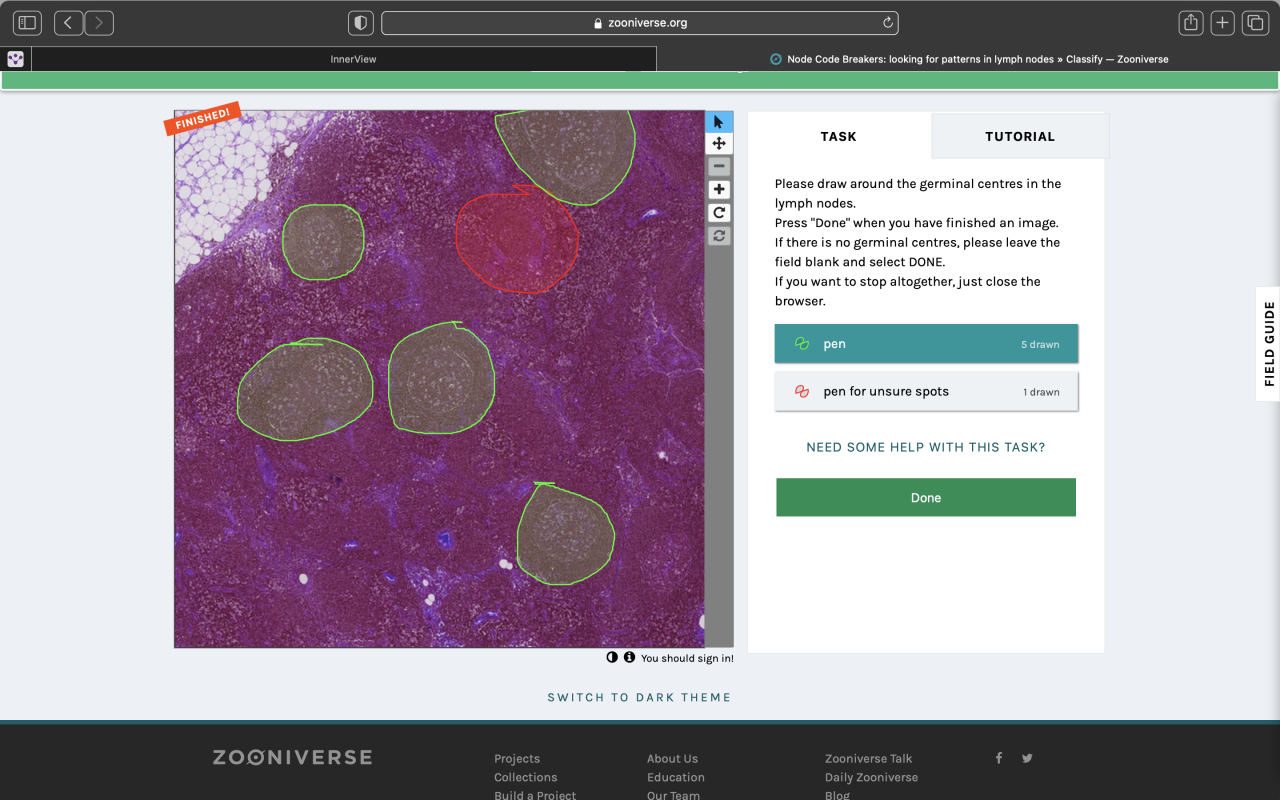Image resolution: width=1280 pixels, height=800 pixels.
Task: Reload the zooniverse.org page
Action: pyautogui.click(x=887, y=22)
